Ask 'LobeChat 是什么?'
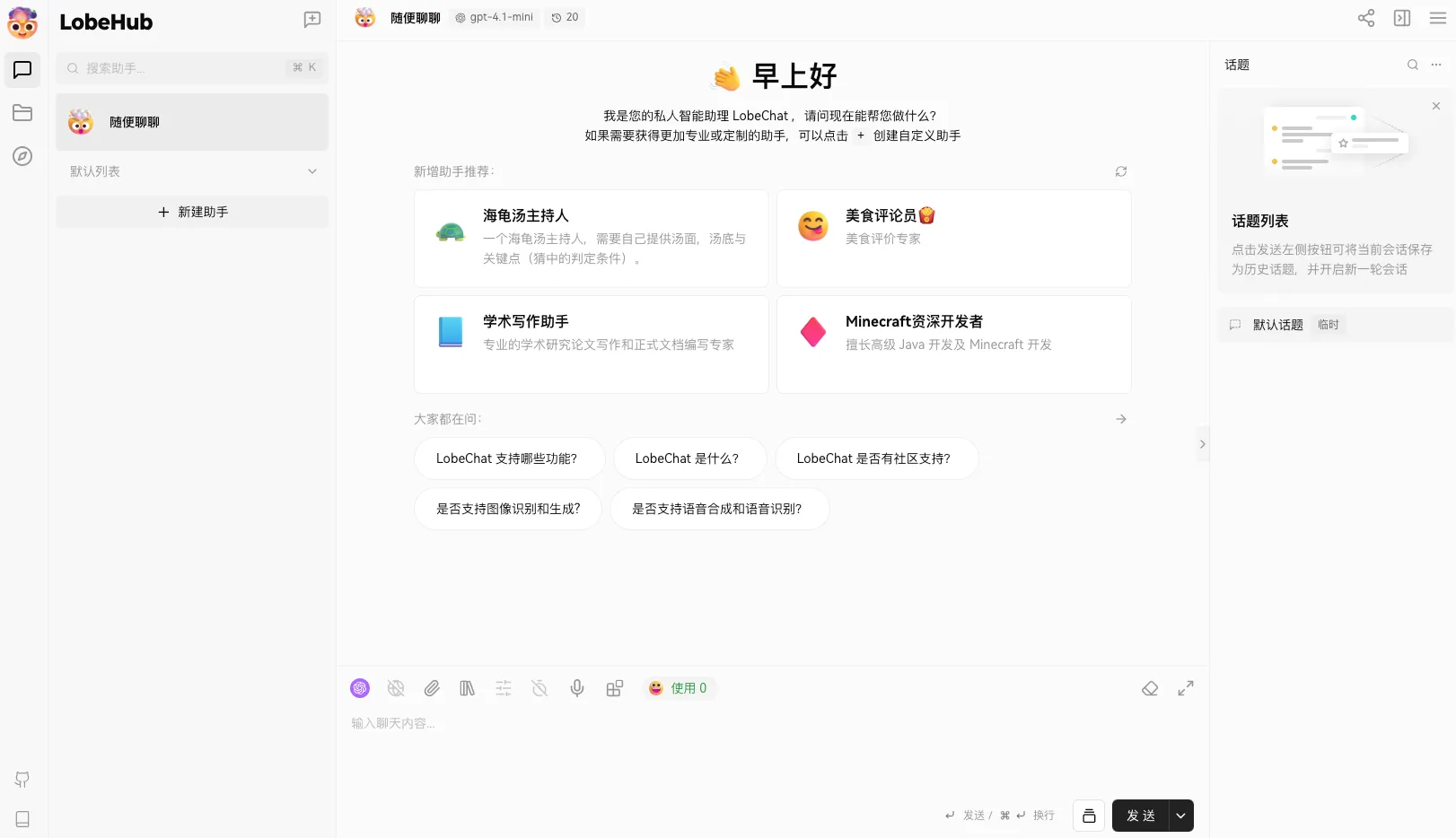 point(689,458)
